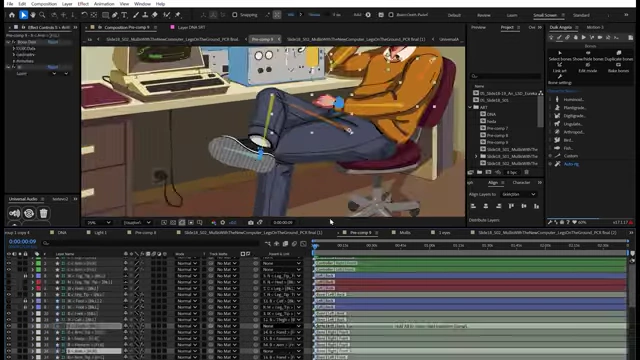Click the speaker icon in Universal Audio panel
The height and width of the screenshot is (360, 640).
(x=14, y=213)
